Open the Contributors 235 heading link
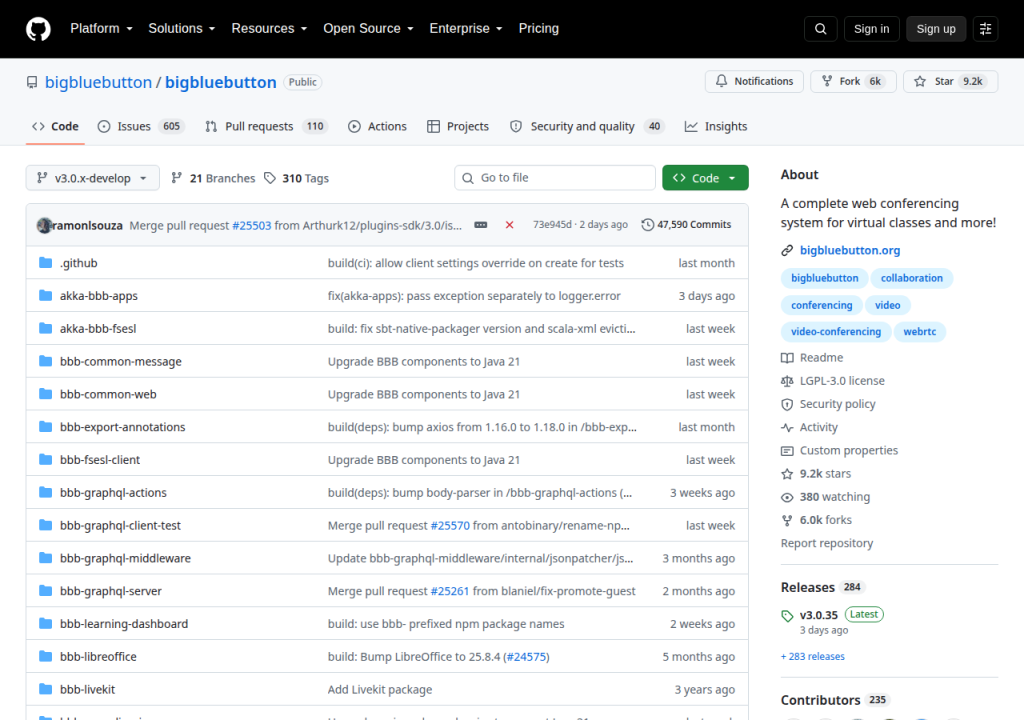This screenshot has height=720, width=1024. 833,700
